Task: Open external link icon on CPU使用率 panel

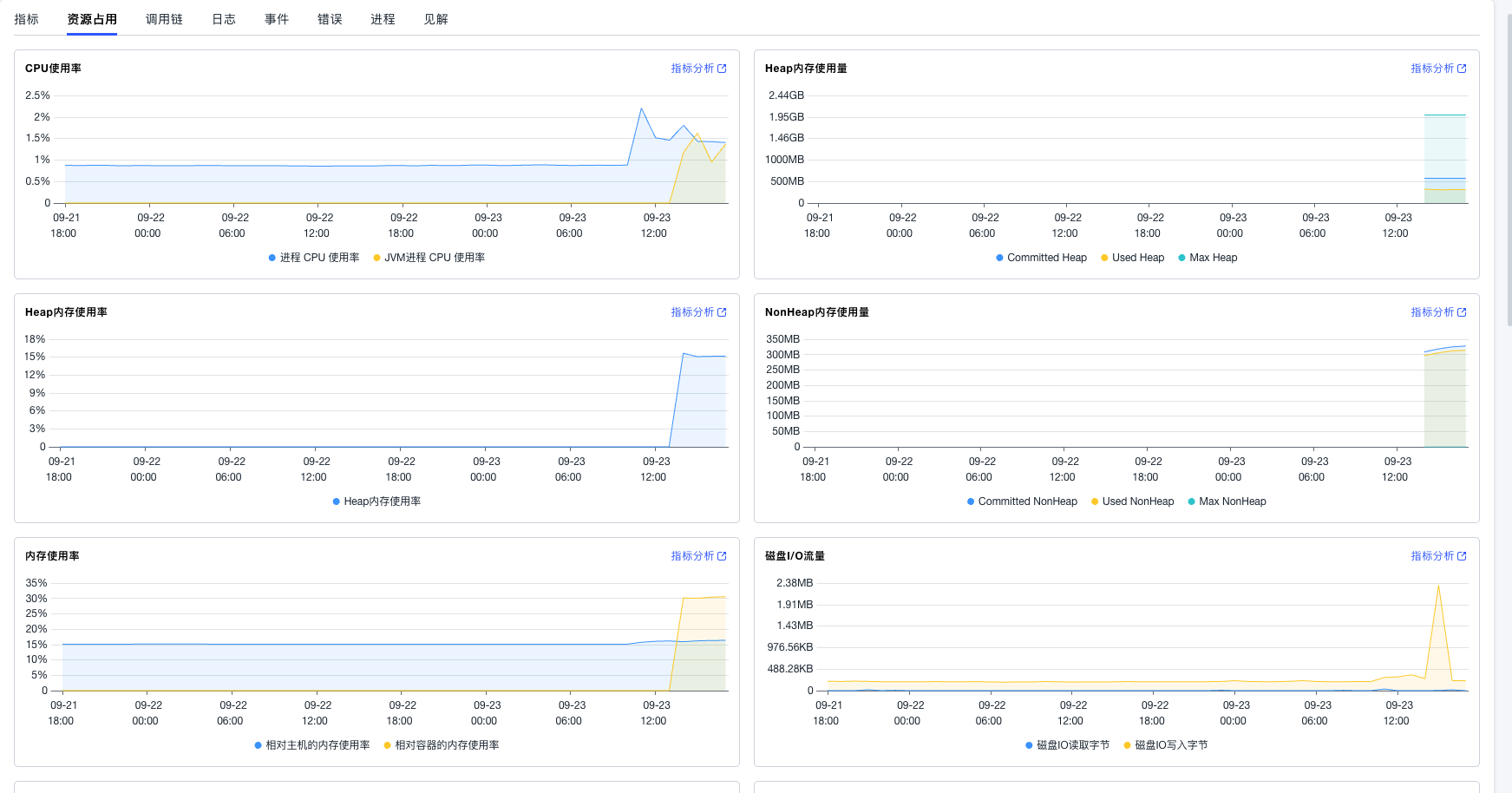Action: point(722,69)
